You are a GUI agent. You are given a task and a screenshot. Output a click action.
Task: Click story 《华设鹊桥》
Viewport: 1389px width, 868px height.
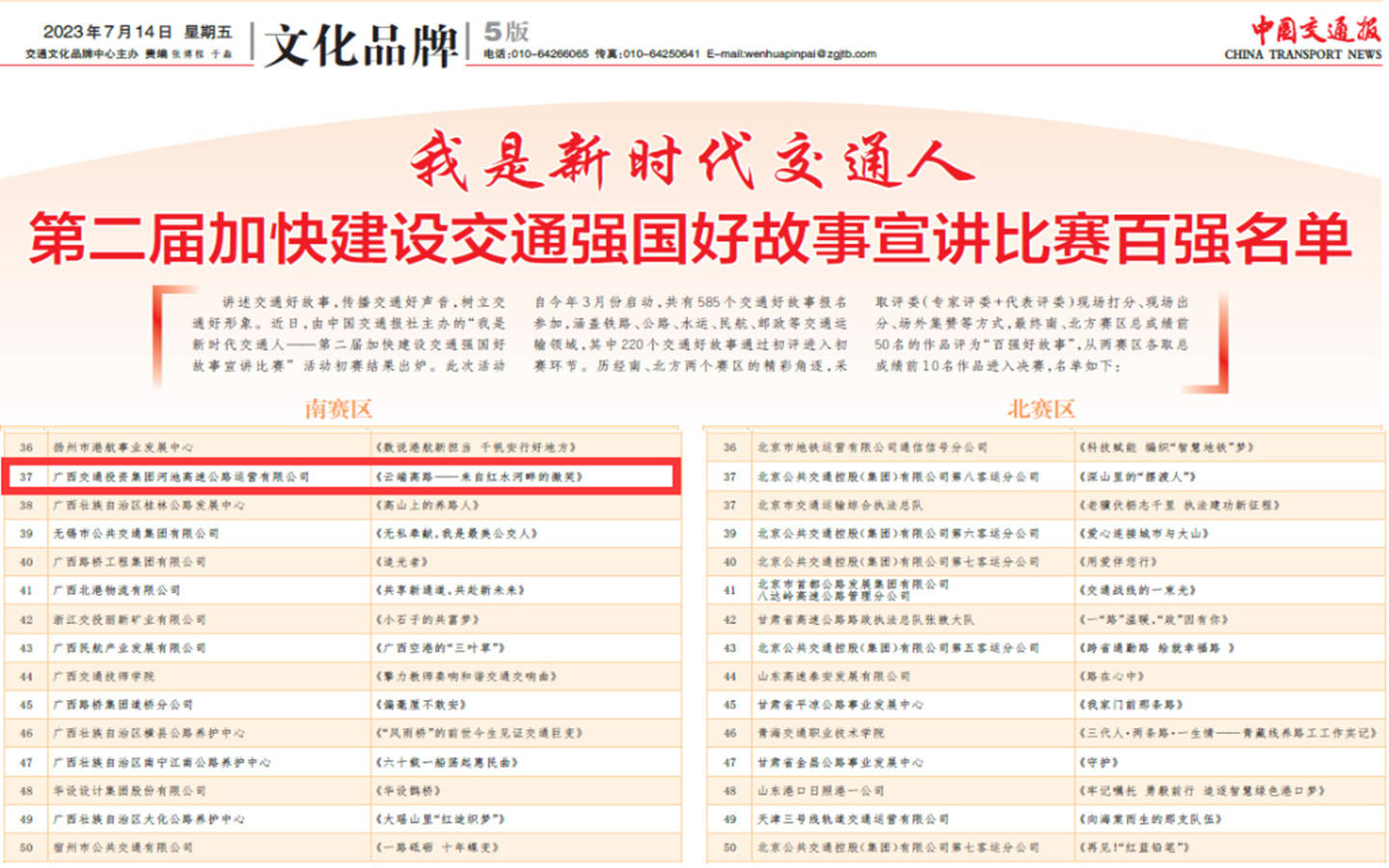(407, 791)
